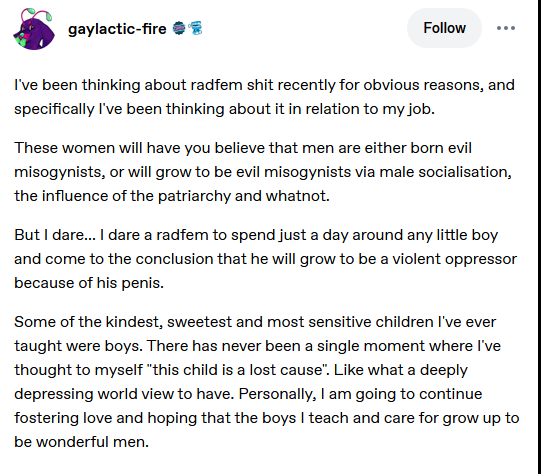The width and height of the screenshot is (541, 474).
Task: Click the phrase "male socialisation" in the post
Action: click(445, 172)
